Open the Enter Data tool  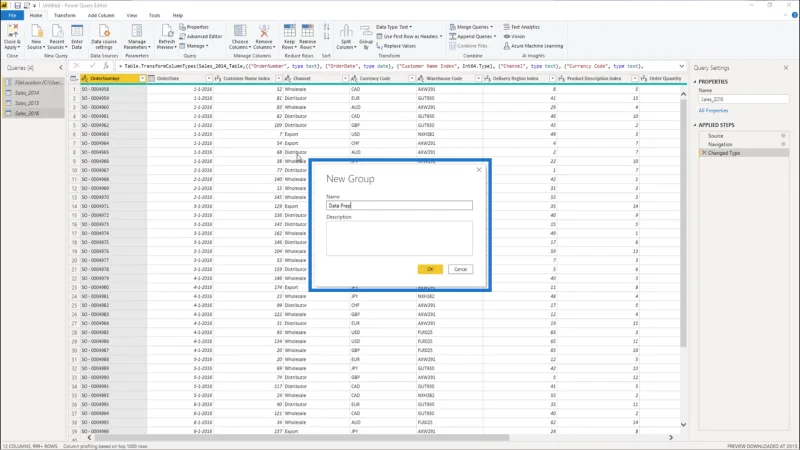point(77,37)
